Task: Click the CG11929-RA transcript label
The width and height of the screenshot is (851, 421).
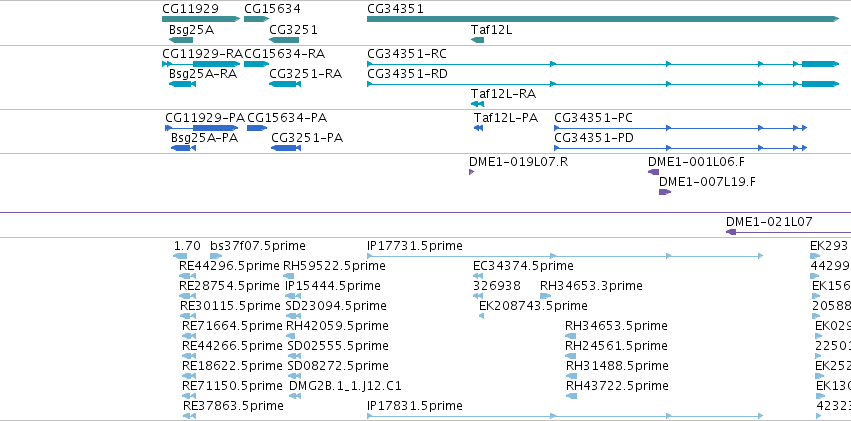Action: (202, 54)
